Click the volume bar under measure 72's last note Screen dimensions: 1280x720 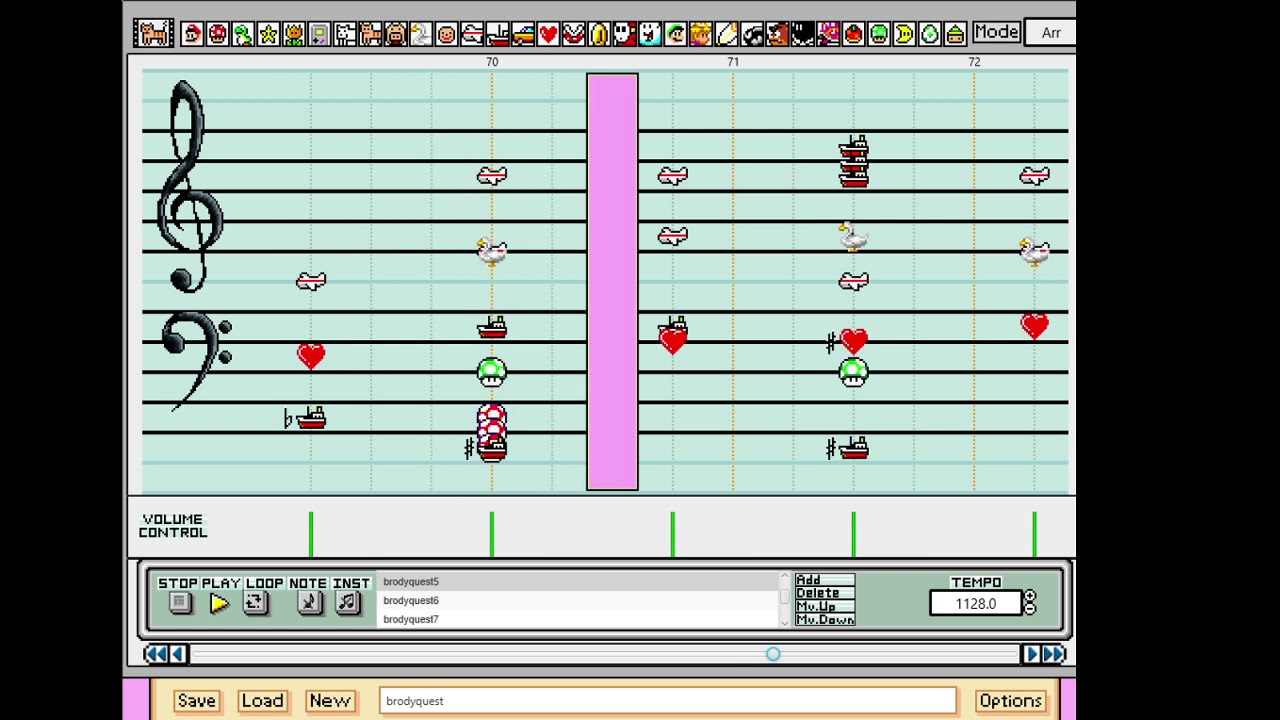[1034, 534]
